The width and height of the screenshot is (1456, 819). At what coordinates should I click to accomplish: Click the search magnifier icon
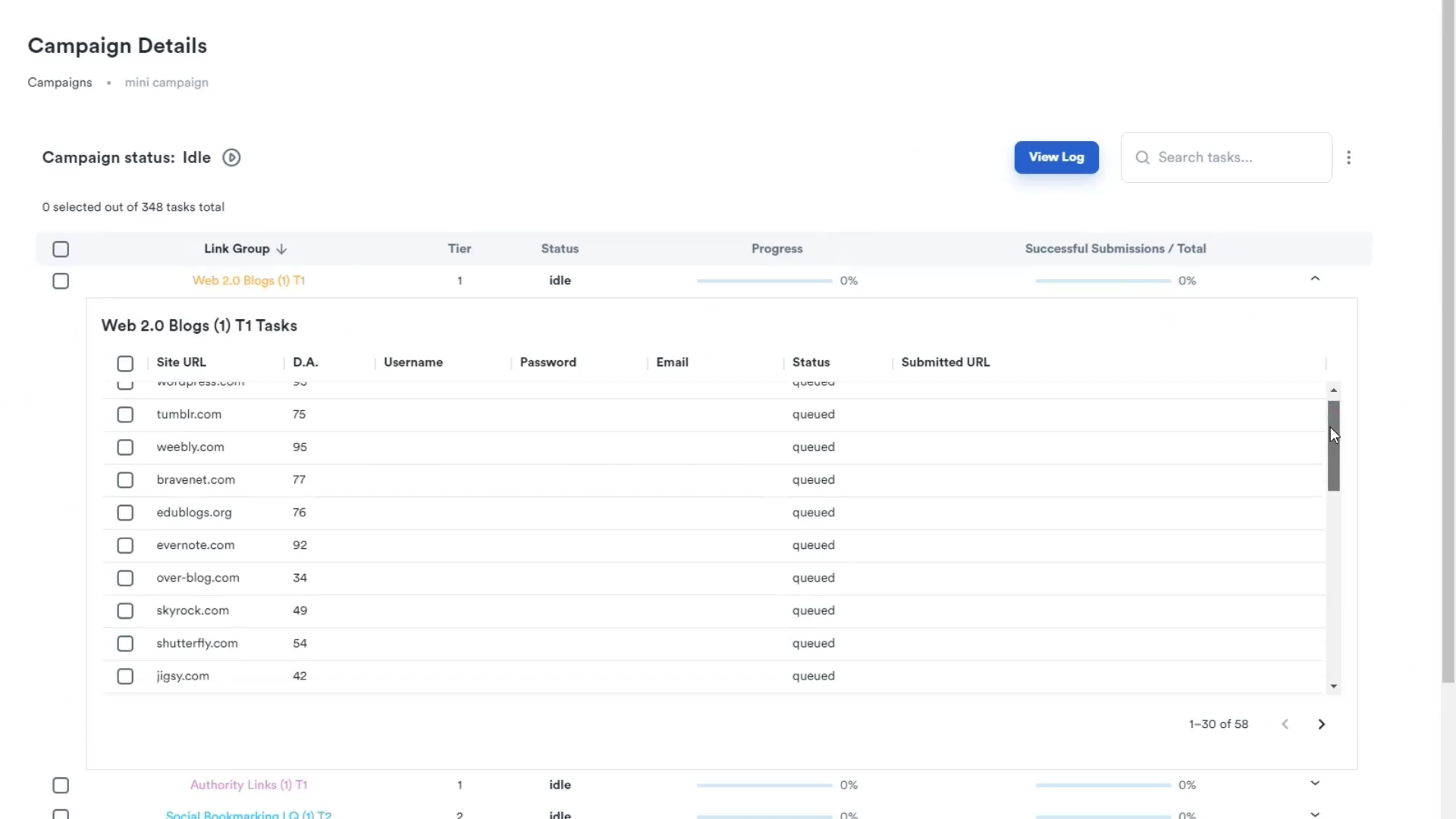click(x=1142, y=158)
